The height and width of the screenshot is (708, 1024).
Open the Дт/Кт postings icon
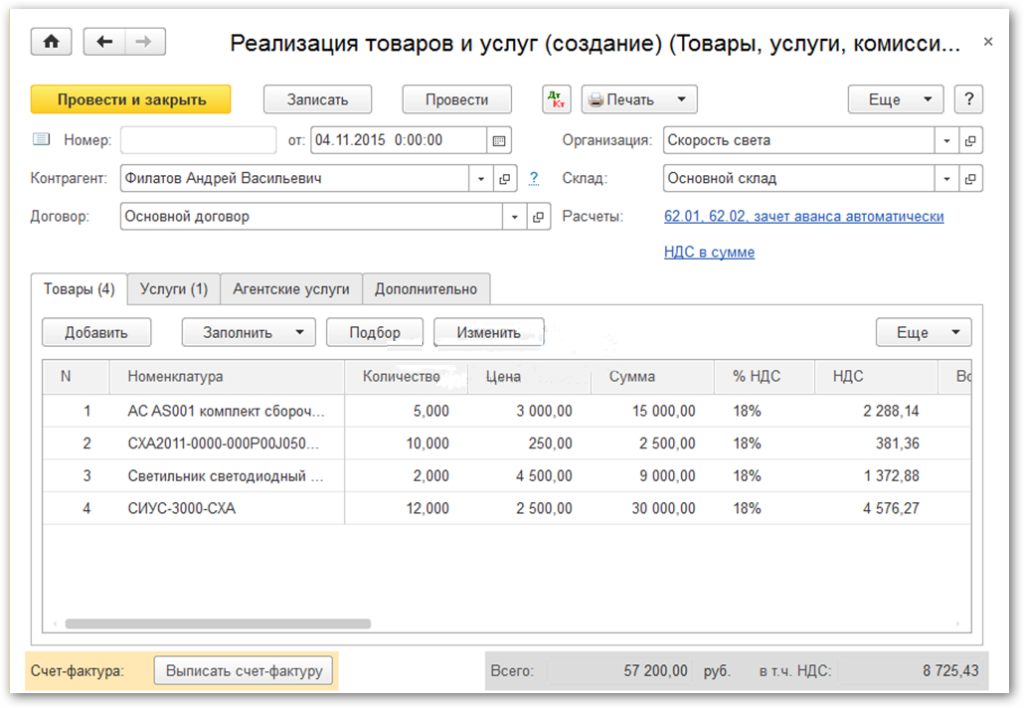pyautogui.click(x=556, y=100)
